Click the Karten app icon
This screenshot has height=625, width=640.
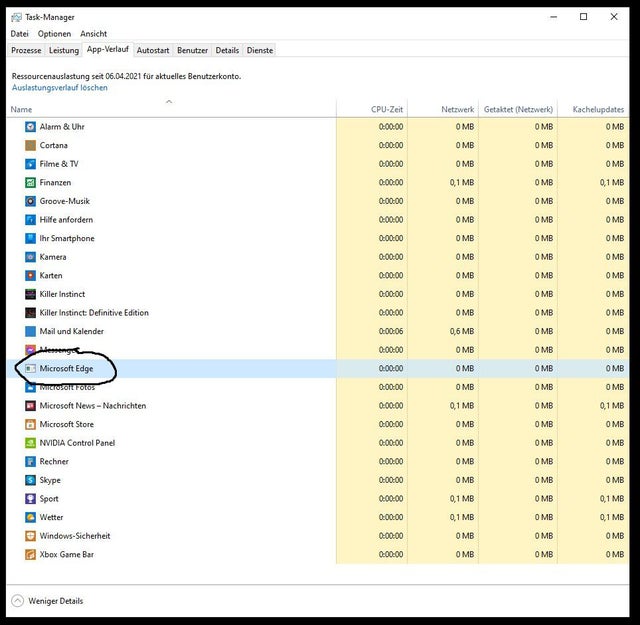pos(30,276)
